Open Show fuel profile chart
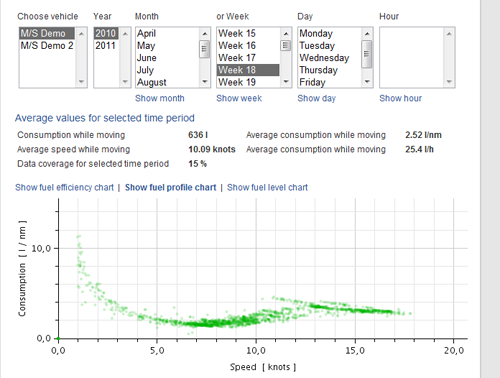500x378 pixels. tap(171, 187)
